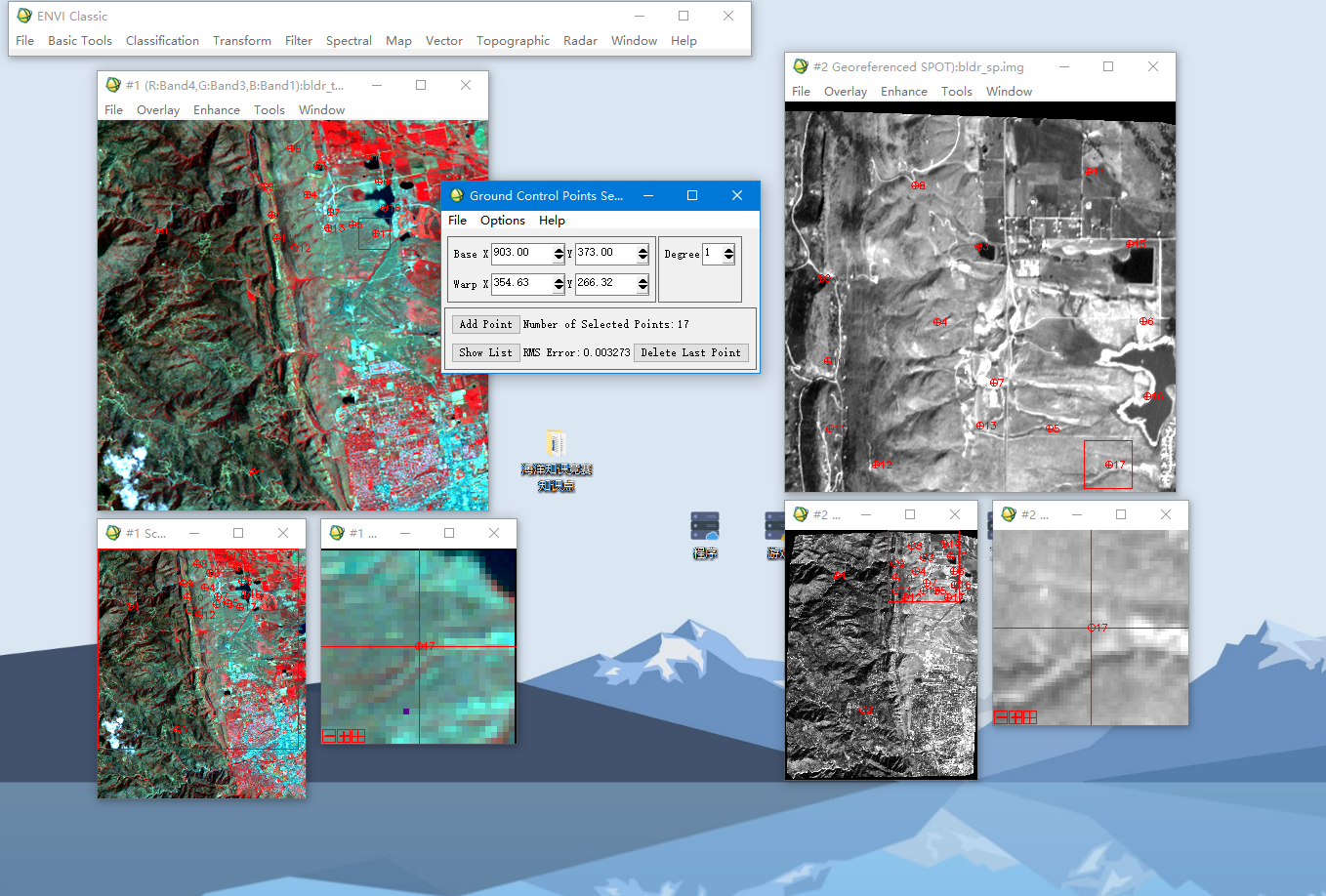
Task: Click Add Point button
Action: coord(485,324)
